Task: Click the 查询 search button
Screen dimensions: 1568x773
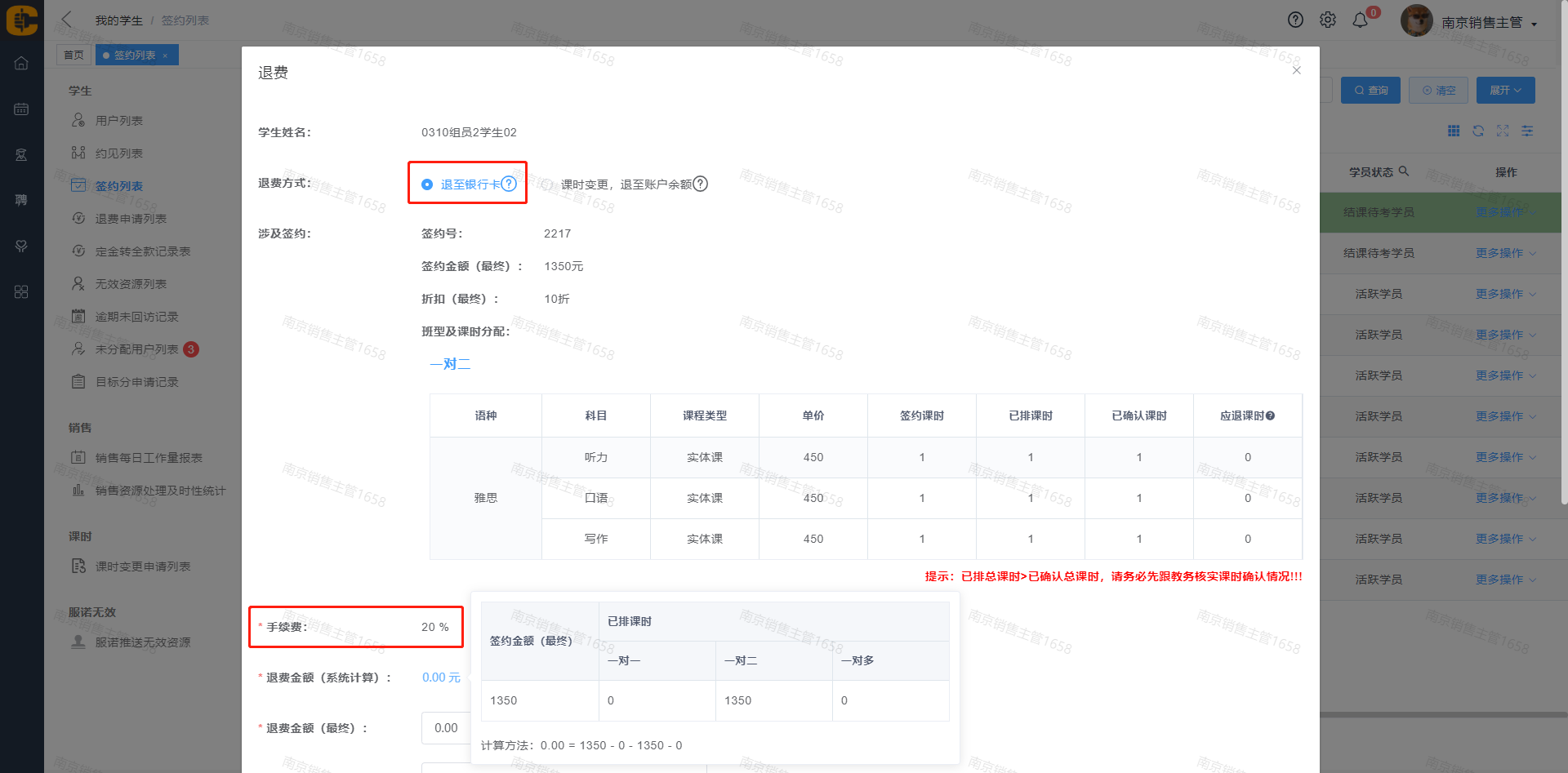Action: pos(1370,91)
